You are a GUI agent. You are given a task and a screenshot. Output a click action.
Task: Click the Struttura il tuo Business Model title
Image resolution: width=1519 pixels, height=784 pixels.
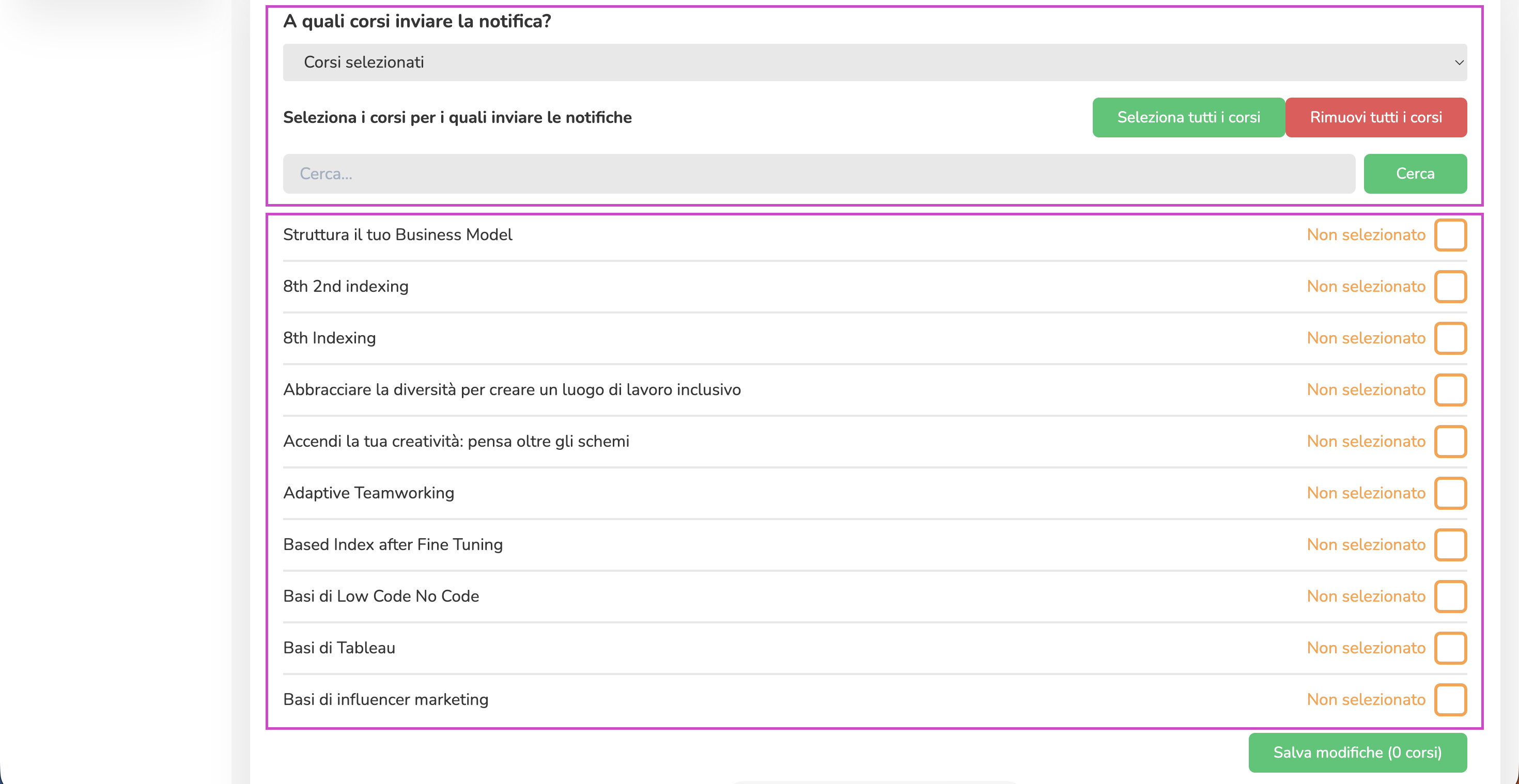click(397, 234)
